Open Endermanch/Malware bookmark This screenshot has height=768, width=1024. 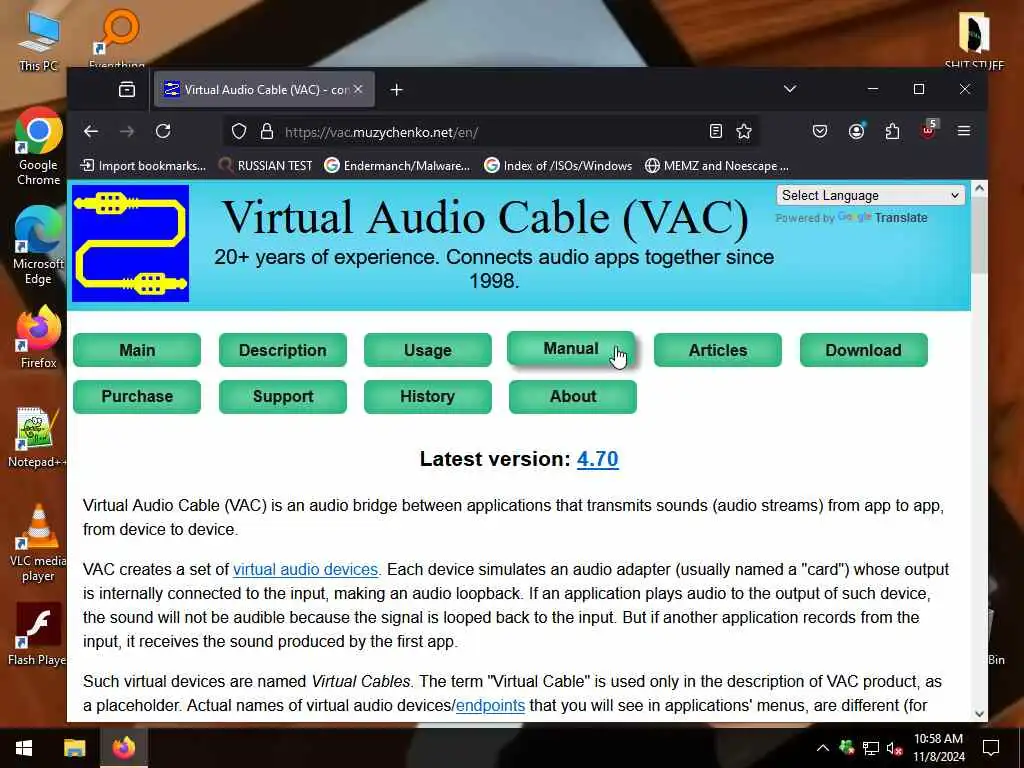pyautogui.click(x=397, y=166)
